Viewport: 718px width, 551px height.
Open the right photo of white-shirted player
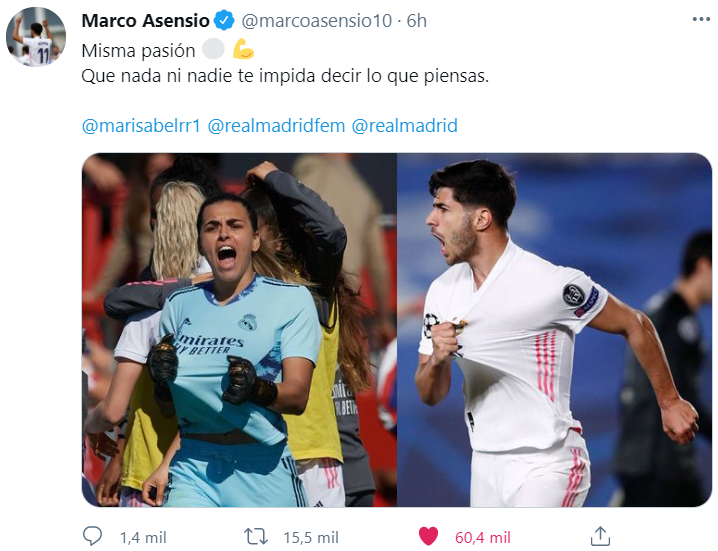(555, 330)
